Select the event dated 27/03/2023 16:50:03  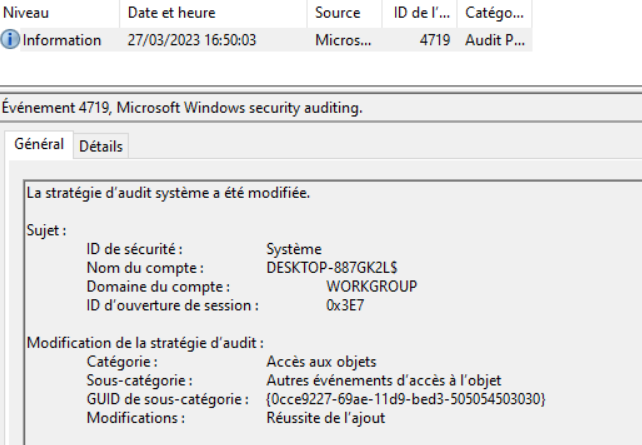192,40
